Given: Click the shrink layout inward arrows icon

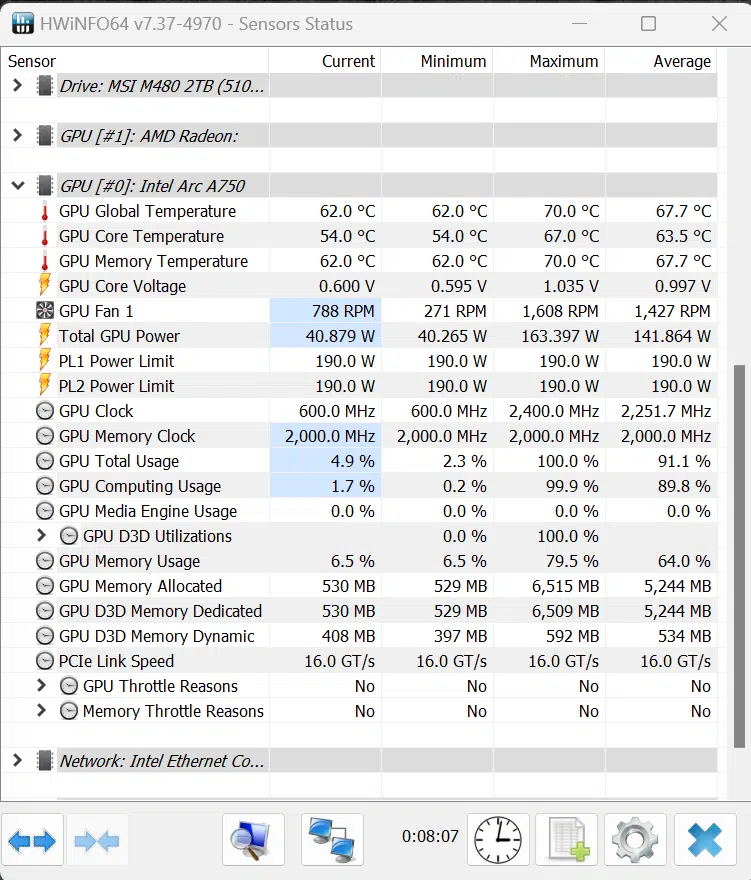Looking at the screenshot, I should [x=97, y=840].
